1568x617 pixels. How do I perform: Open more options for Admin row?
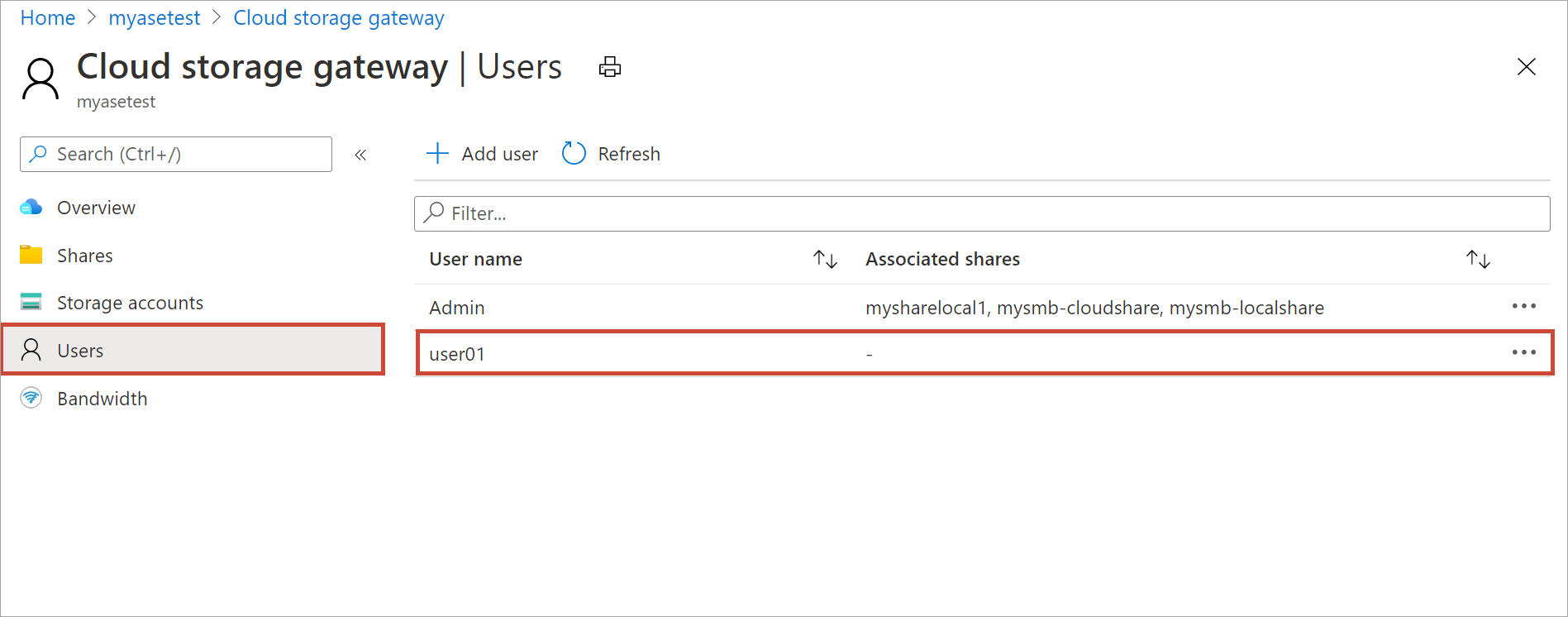coord(1523,306)
